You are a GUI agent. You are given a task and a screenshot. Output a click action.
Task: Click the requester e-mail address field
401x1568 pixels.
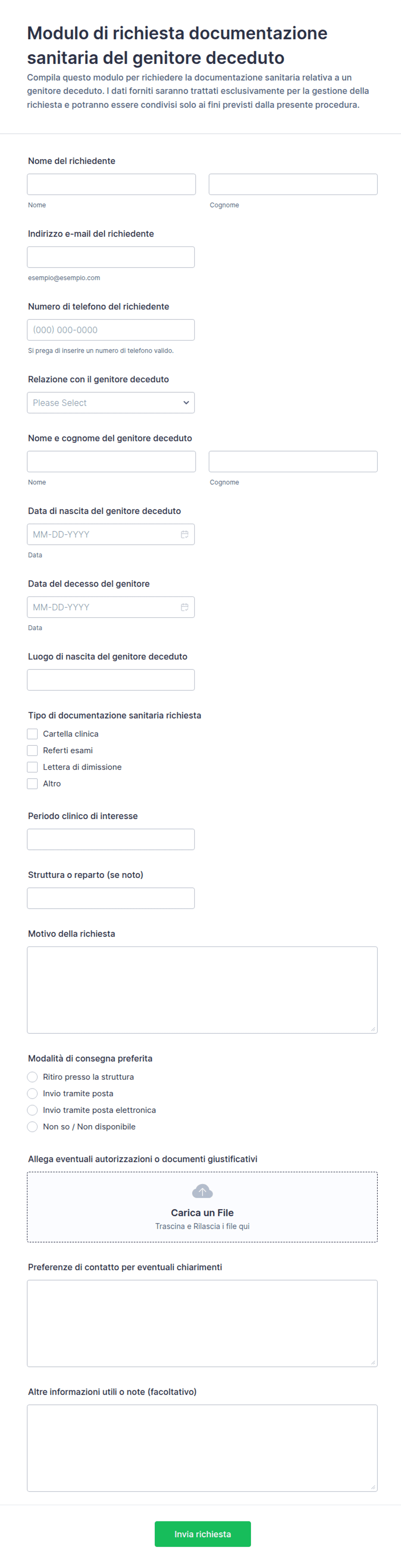point(111,257)
